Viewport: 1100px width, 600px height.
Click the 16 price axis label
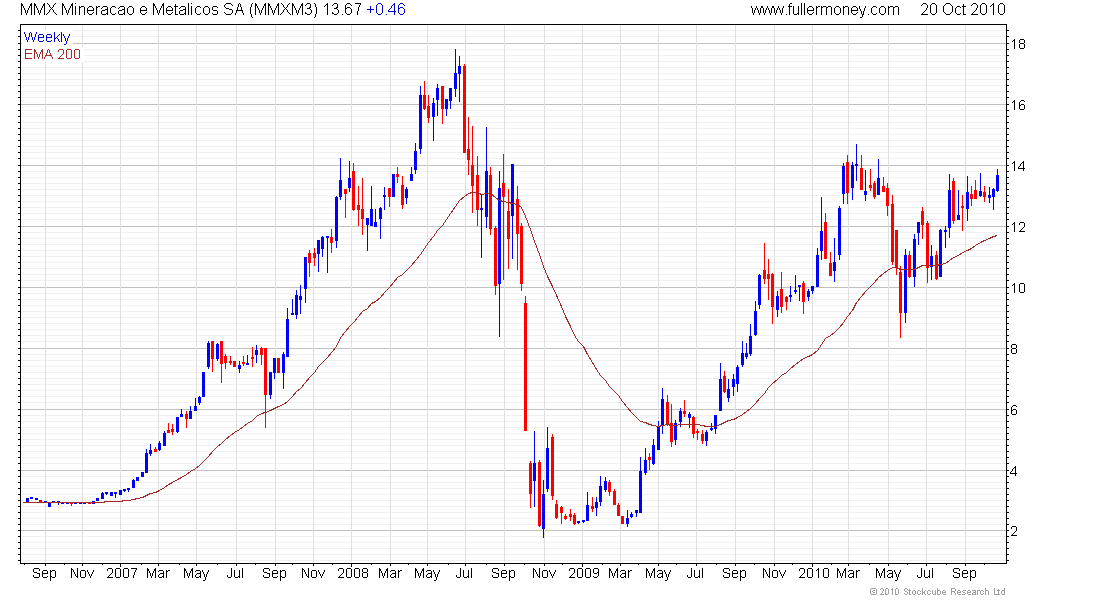coord(1017,105)
